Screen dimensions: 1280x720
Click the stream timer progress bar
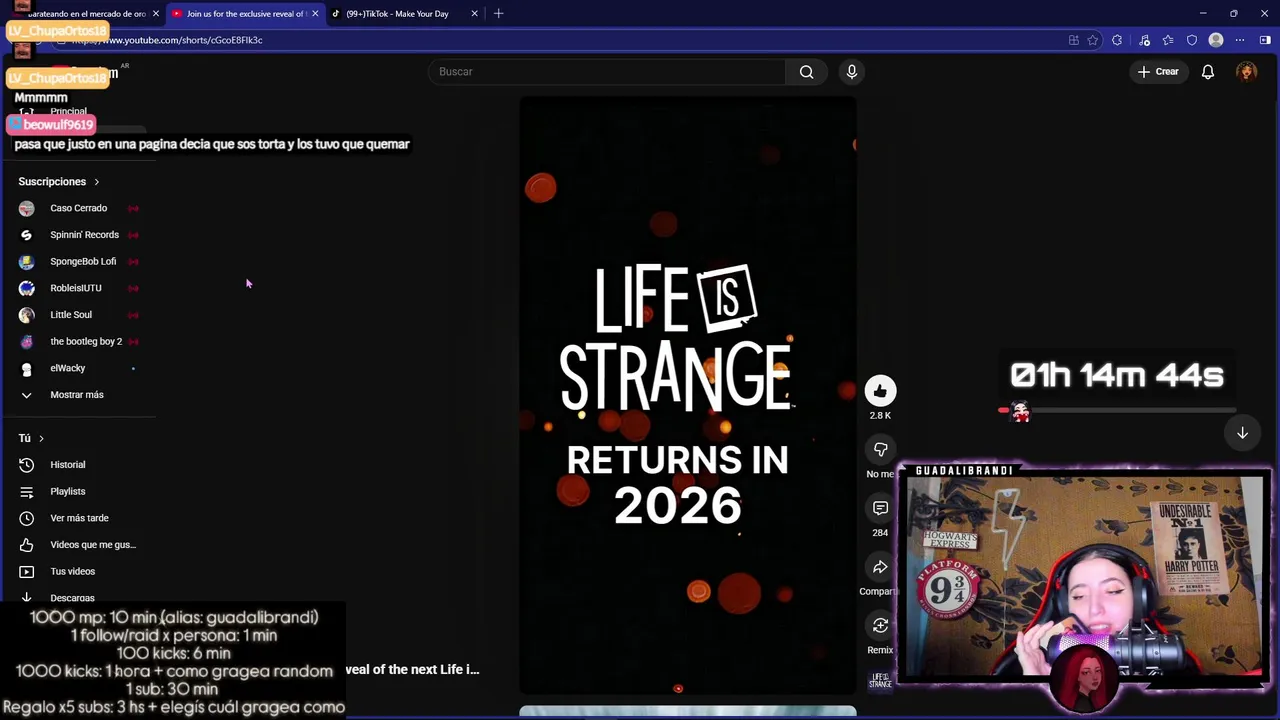tap(1118, 410)
